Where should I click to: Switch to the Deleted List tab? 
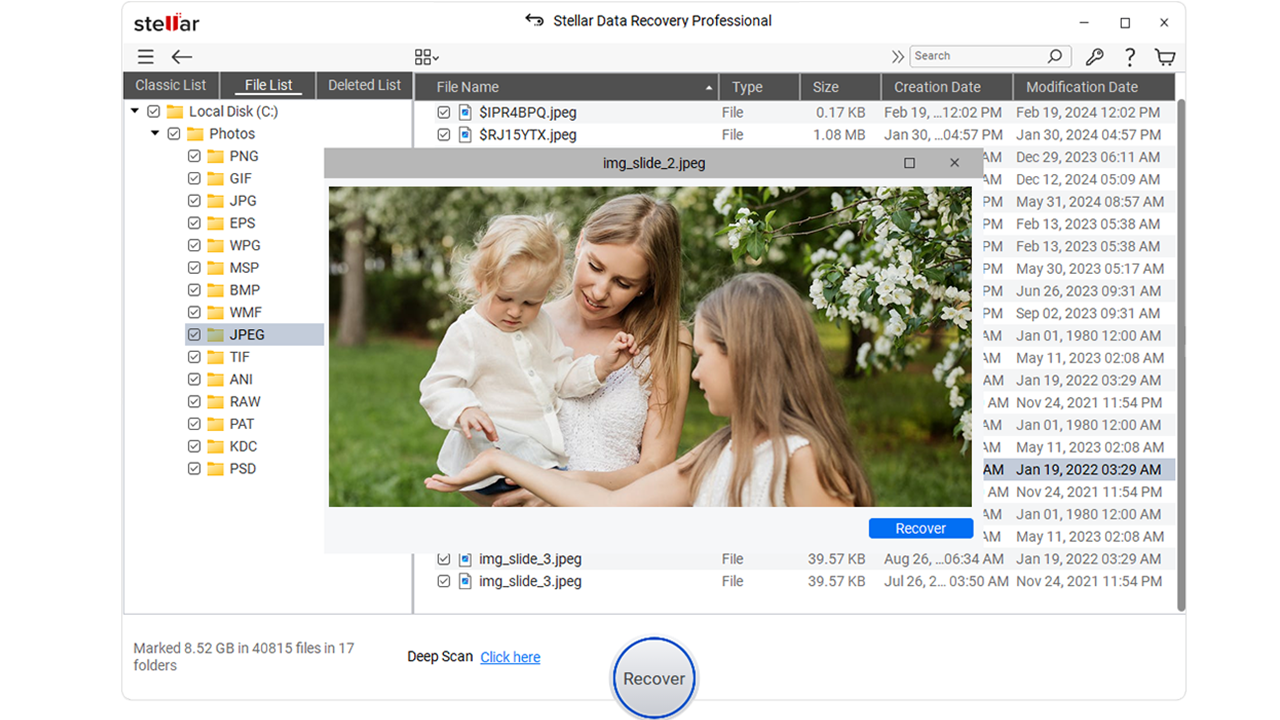pos(364,85)
